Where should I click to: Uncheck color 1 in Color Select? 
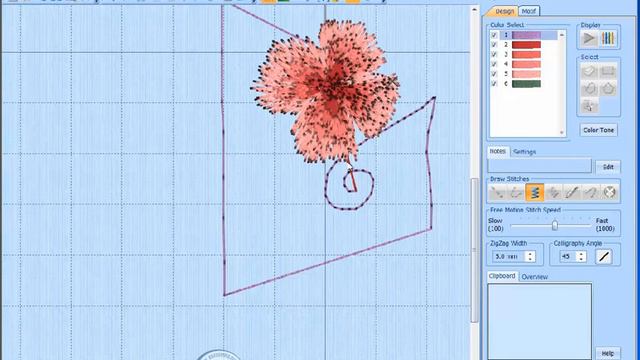494,35
